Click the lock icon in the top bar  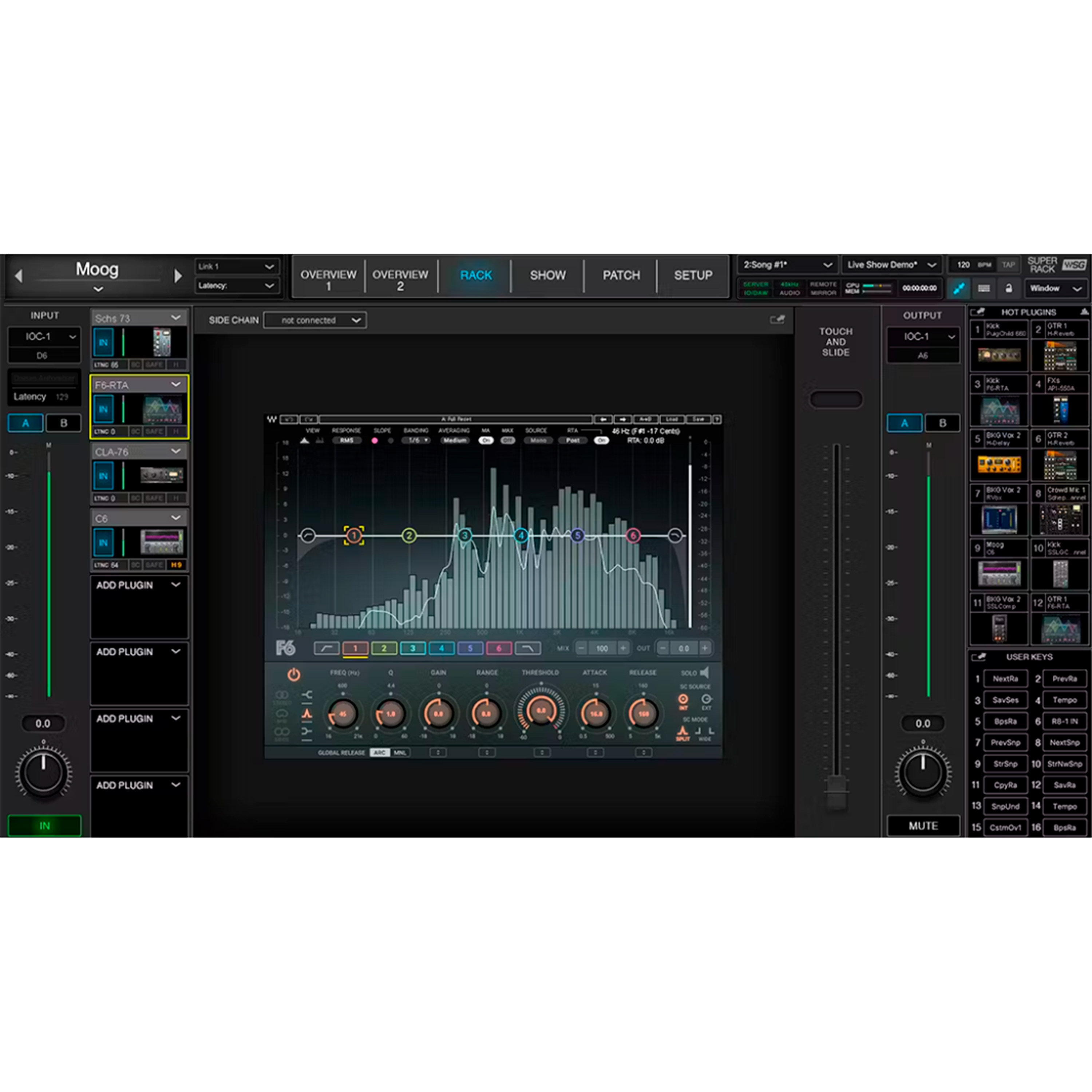click(x=1010, y=289)
